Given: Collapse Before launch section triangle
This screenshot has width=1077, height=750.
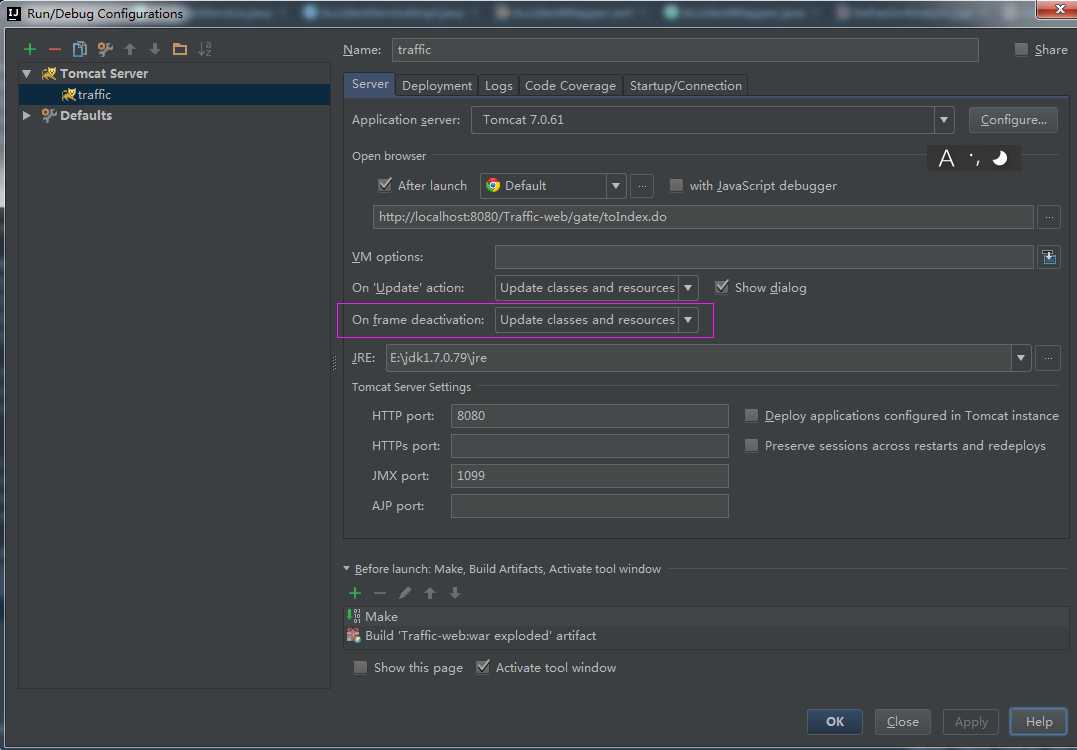Looking at the screenshot, I should (x=347, y=569).
